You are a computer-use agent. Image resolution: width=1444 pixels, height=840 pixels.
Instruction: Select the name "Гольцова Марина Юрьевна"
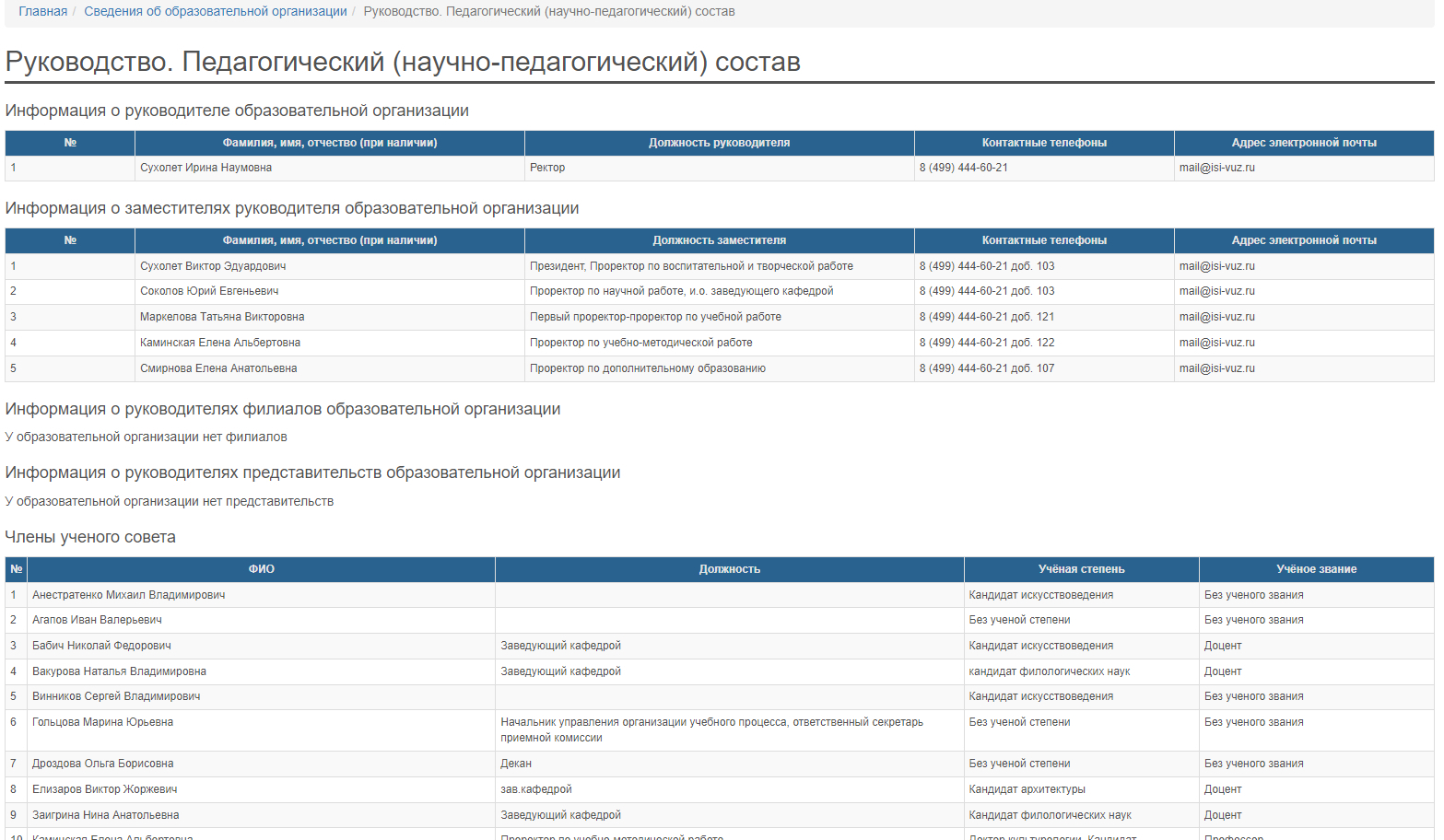[102, 722]
